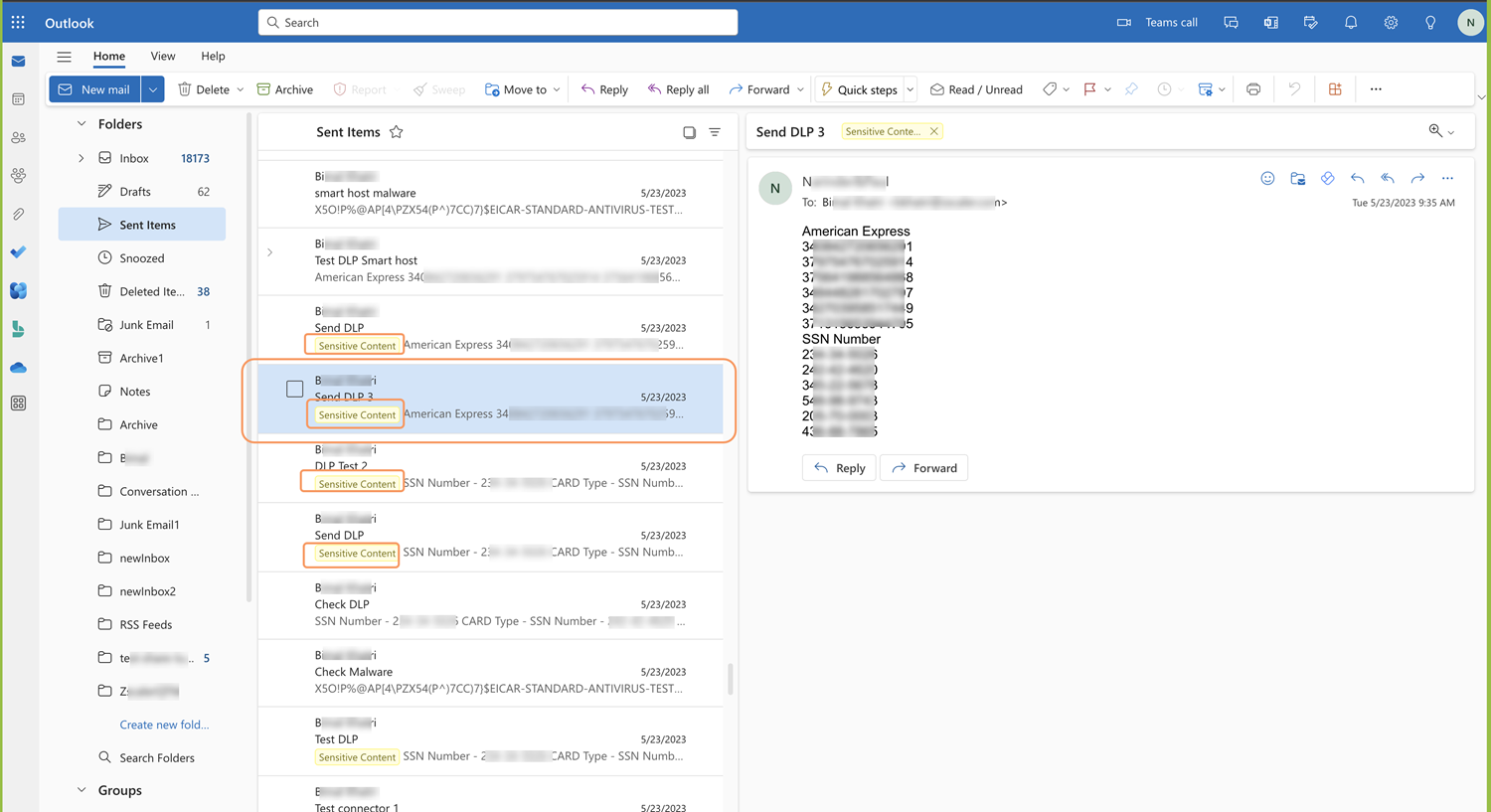Open OneDrive from the left rail
The image size is (1491, 812).
tap(18, 367)
